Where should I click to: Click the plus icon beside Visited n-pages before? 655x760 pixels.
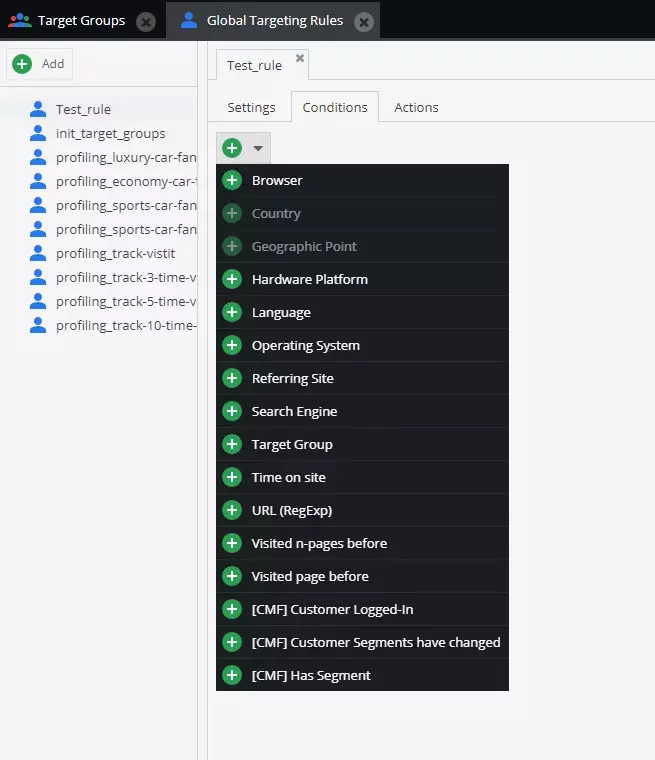[x=232, y=543]
